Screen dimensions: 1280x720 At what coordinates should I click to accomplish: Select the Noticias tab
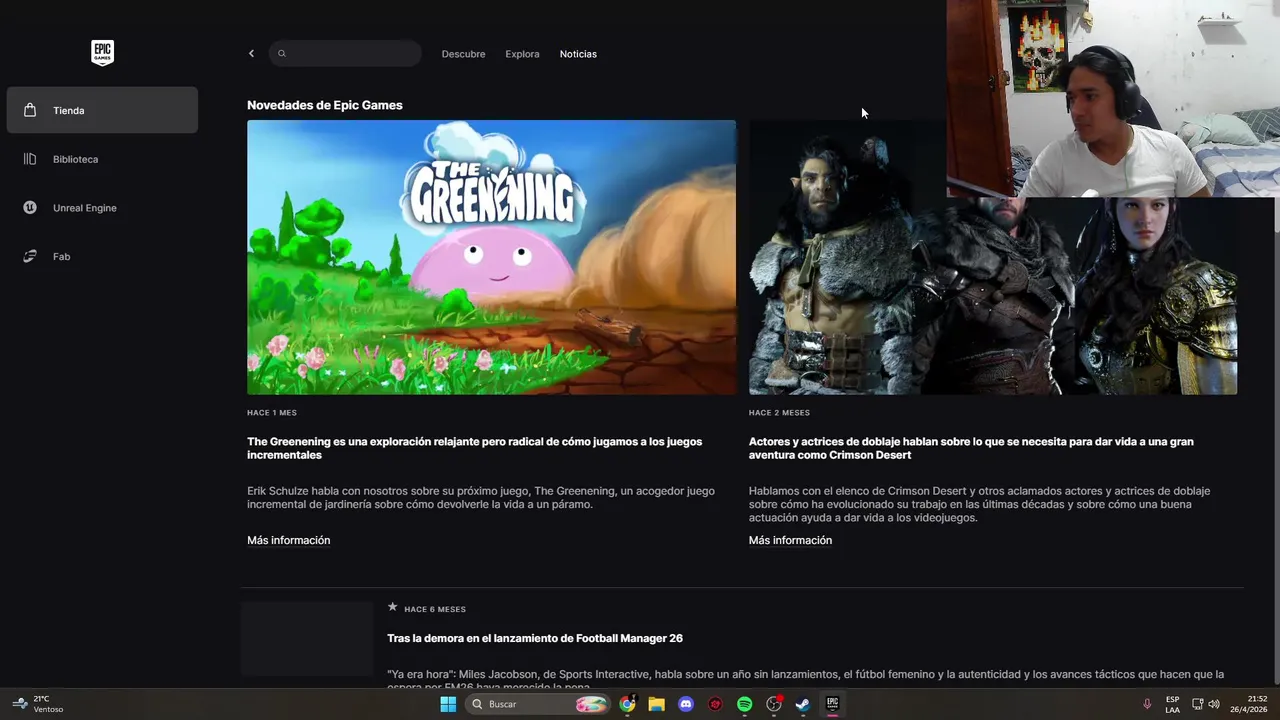pos(578,54)
